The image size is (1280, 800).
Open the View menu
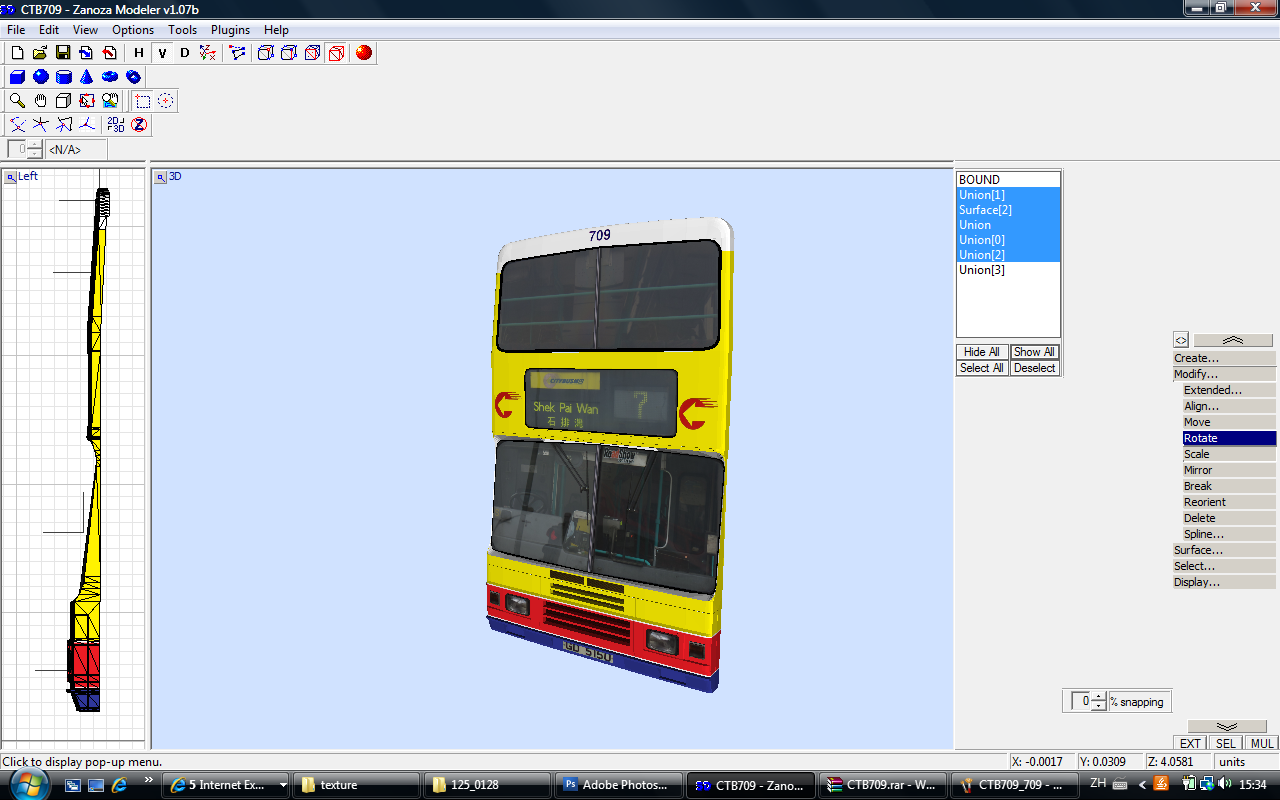85,30
